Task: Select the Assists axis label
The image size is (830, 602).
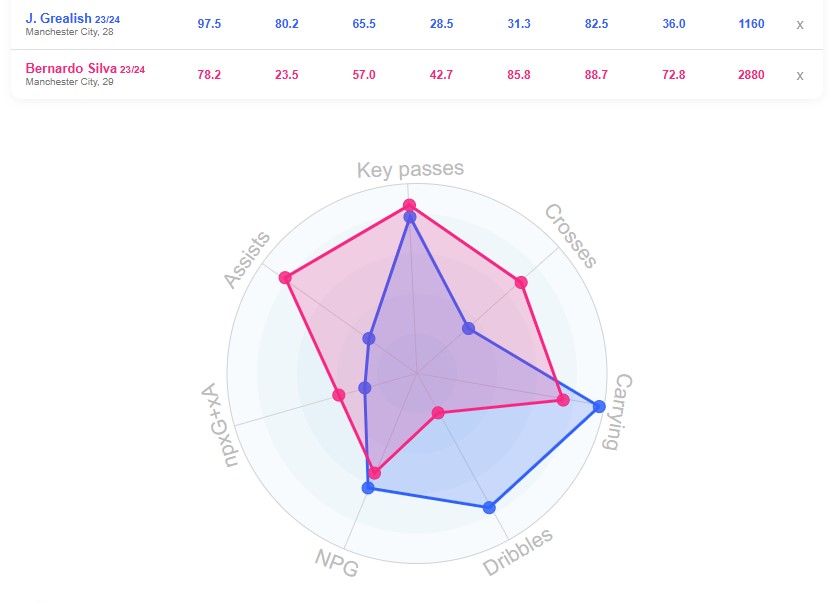Action: (x=247, y=260)
